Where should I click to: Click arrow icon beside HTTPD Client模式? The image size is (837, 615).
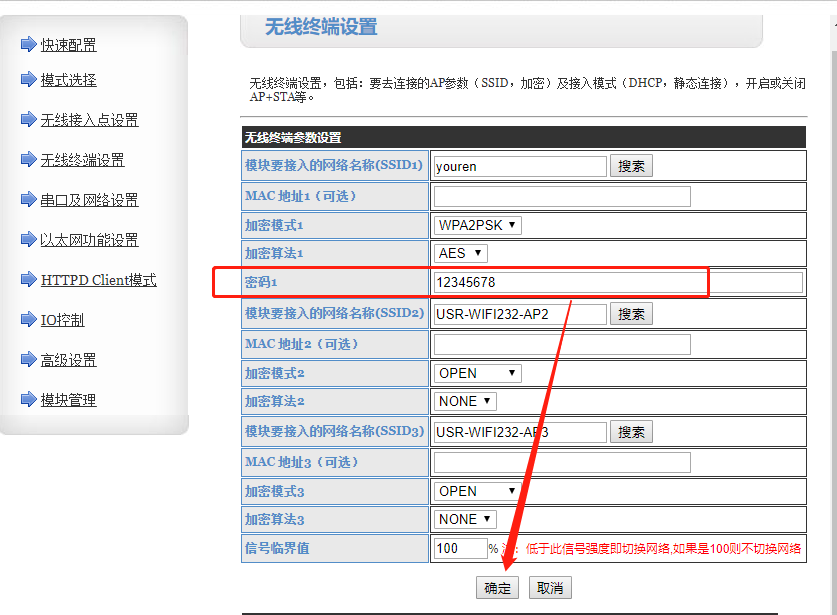coord(28,279)
